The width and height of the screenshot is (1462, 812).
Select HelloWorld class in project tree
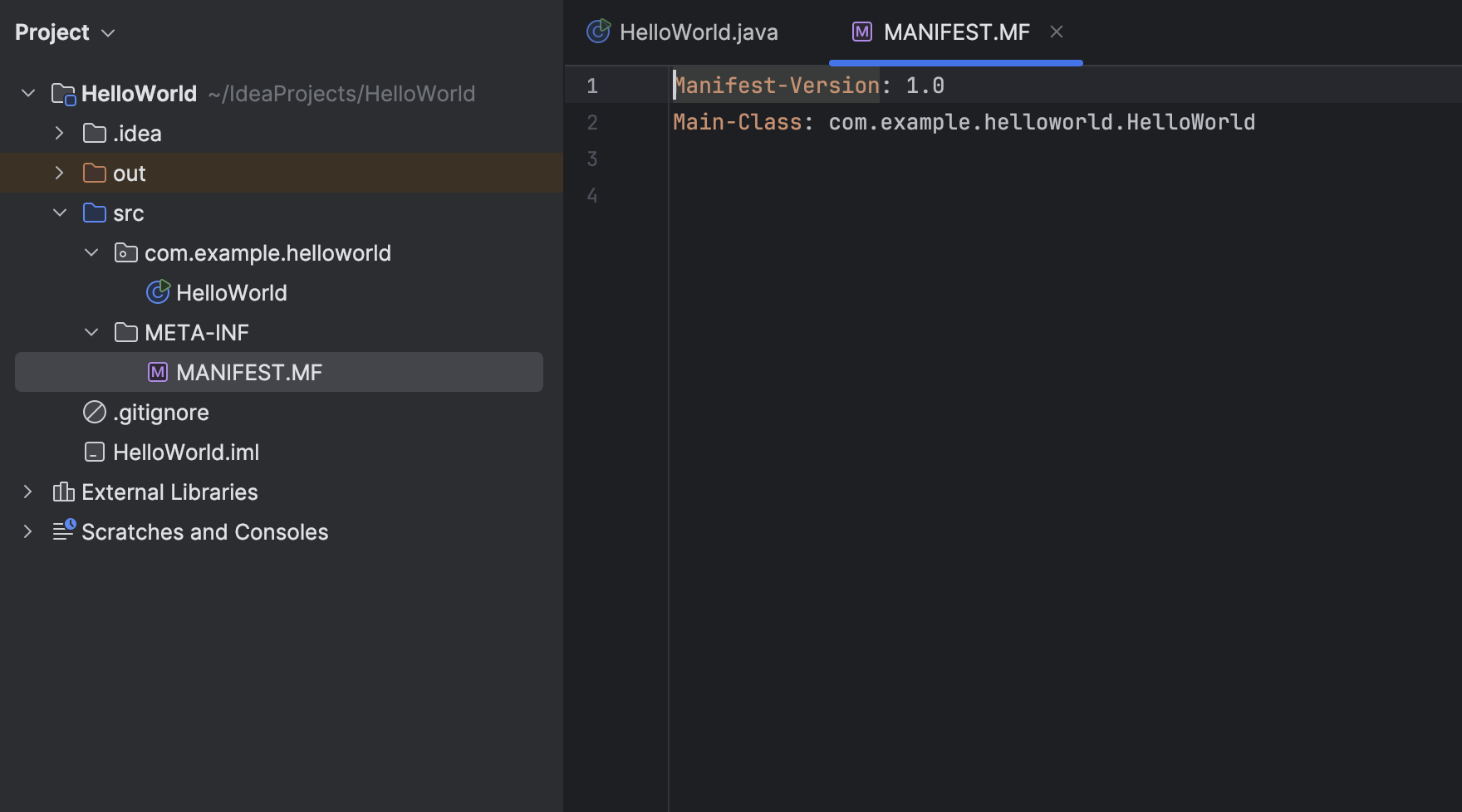click(232, 293)
